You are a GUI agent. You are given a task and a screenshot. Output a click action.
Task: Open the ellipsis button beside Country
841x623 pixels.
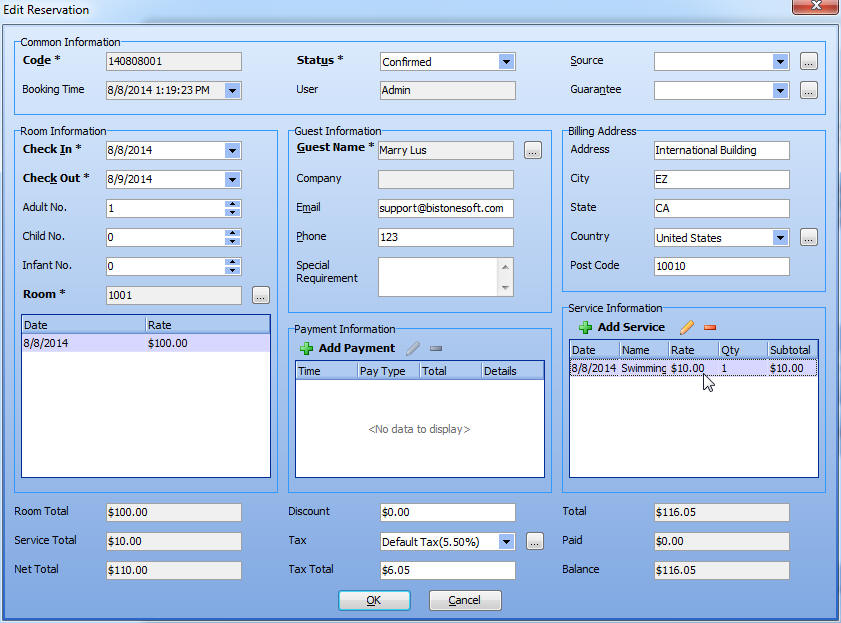coord(808,238)
